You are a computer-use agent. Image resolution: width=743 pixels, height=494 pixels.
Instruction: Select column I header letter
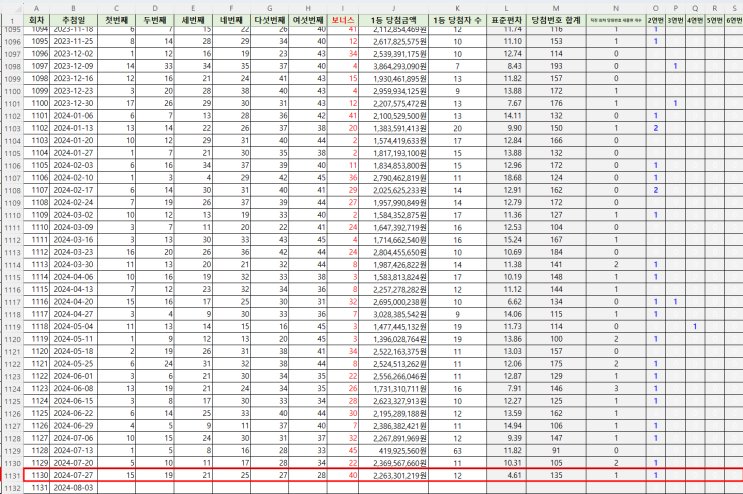[343, 8]
